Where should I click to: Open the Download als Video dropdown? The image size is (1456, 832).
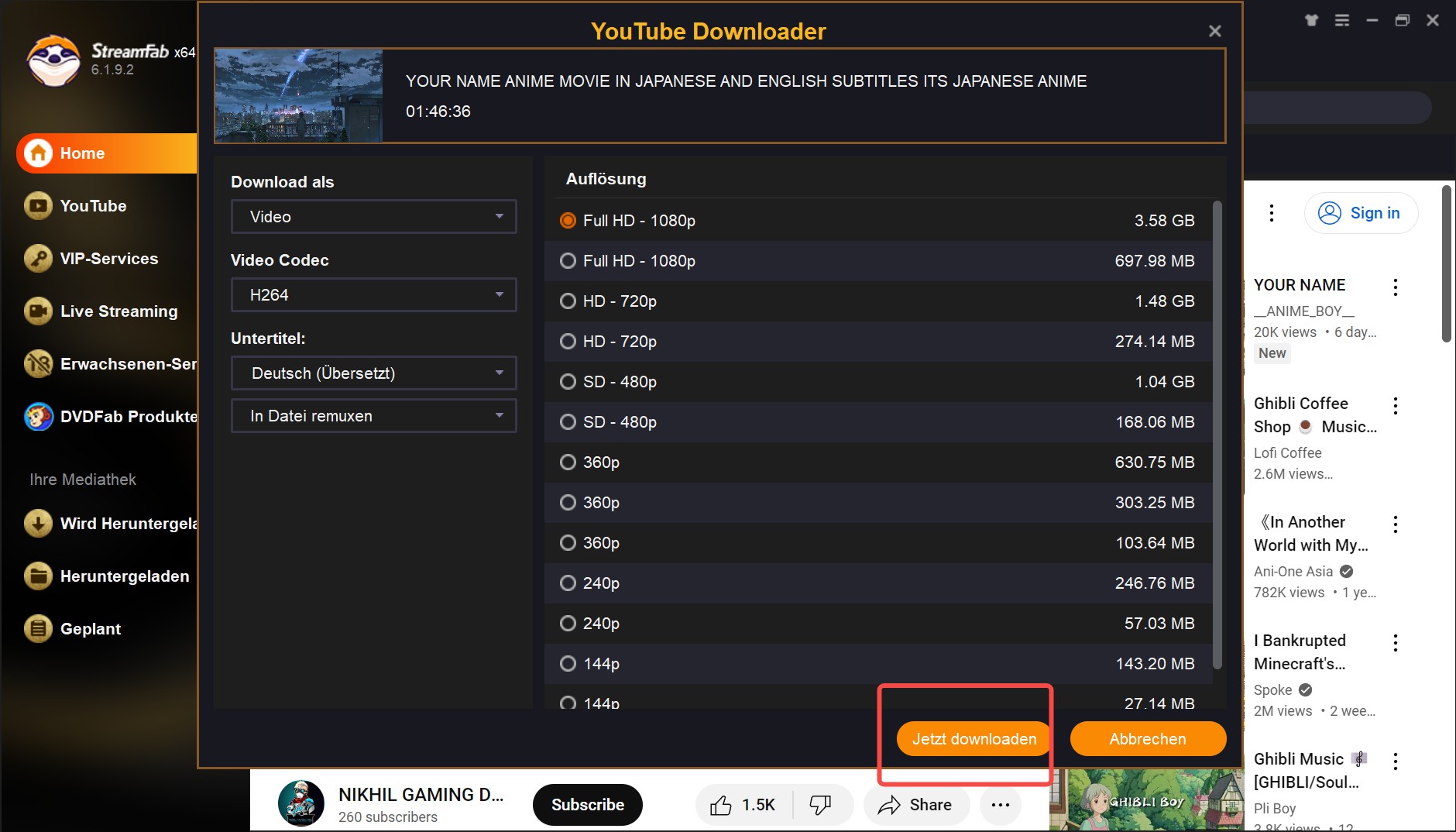(373, 217)
